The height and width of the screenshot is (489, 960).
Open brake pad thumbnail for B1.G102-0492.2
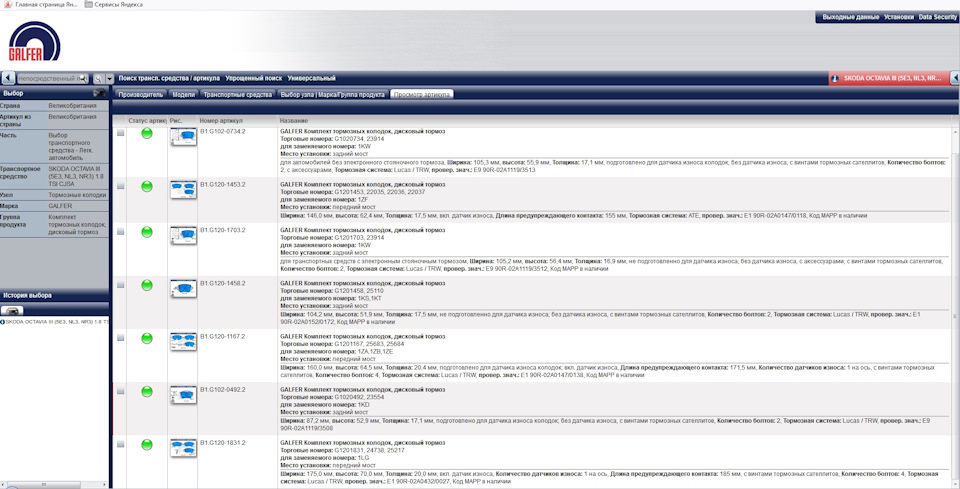pyautogui.click(x=183, y=395)
